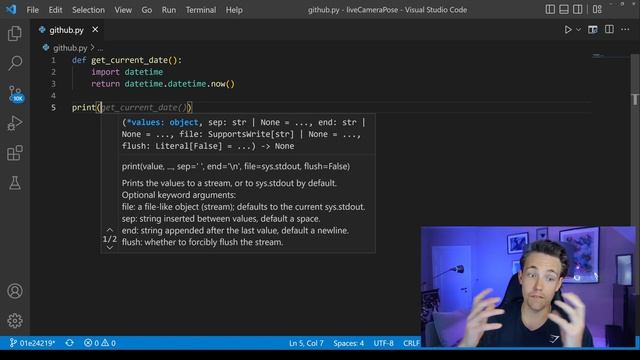Click 'import datetime' on line 2
Screen dimensions: 640x360
127,72
